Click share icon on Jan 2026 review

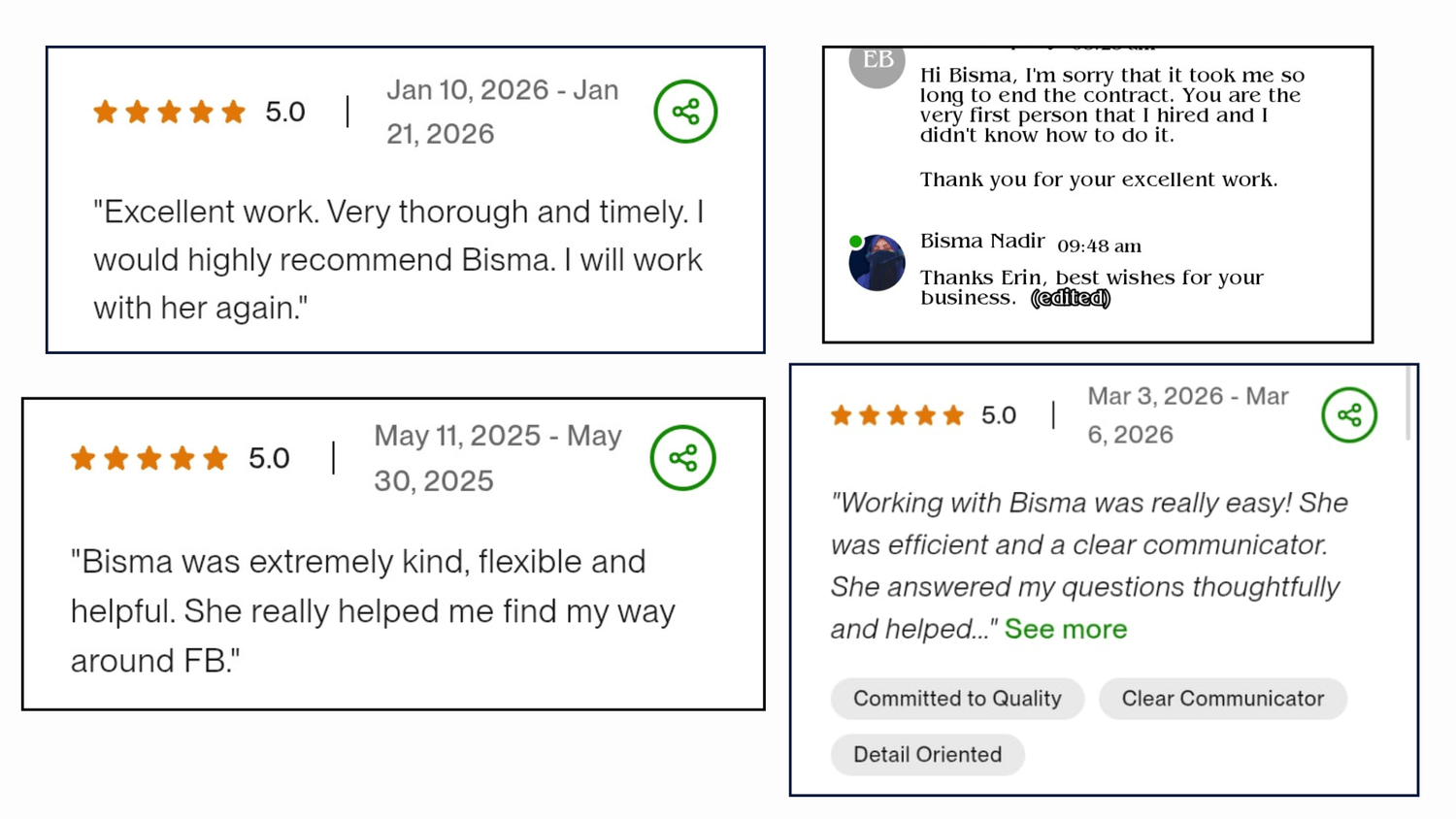685,112
